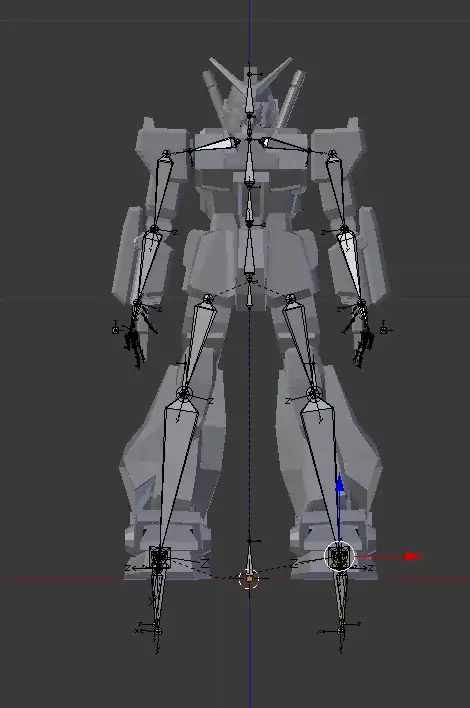Select the small hand target beside screen-right hand
The image size is (470, 708).
pos(383,330)
